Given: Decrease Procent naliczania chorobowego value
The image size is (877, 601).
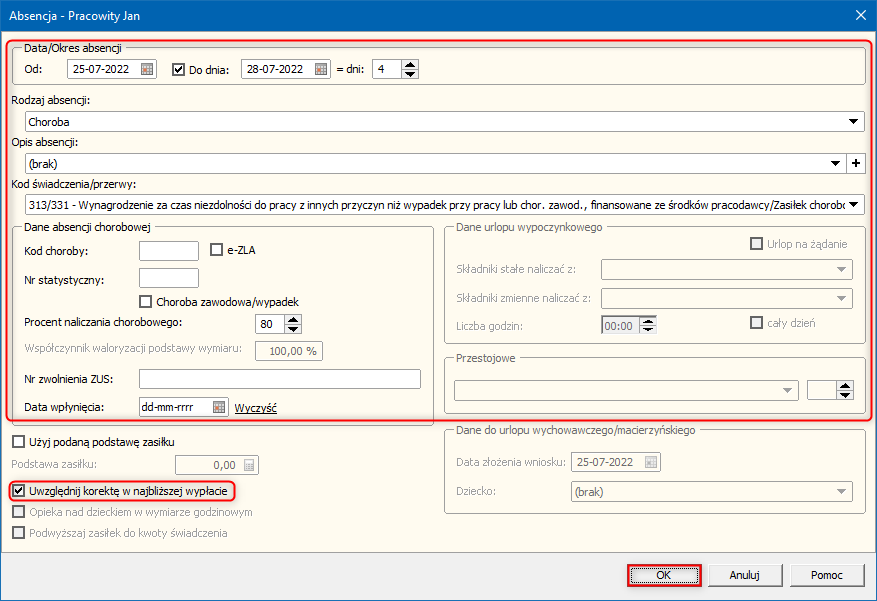Looking at the screenshot, I should [x=293, y=328].
